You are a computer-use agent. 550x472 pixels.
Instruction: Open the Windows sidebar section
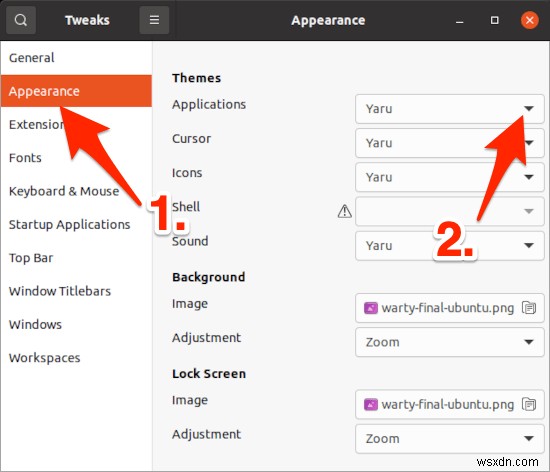click(x=76, y=324)
